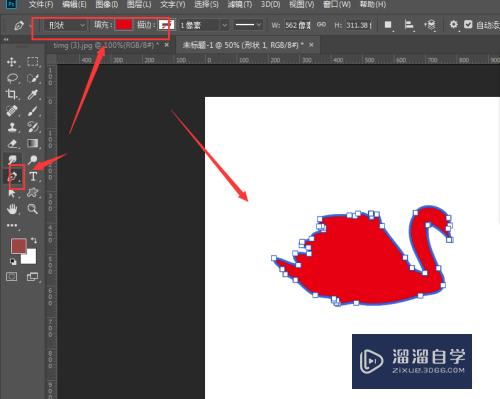Click the red fill color swatch
This screenshot has height=399, width=500.
pos(124,25)
